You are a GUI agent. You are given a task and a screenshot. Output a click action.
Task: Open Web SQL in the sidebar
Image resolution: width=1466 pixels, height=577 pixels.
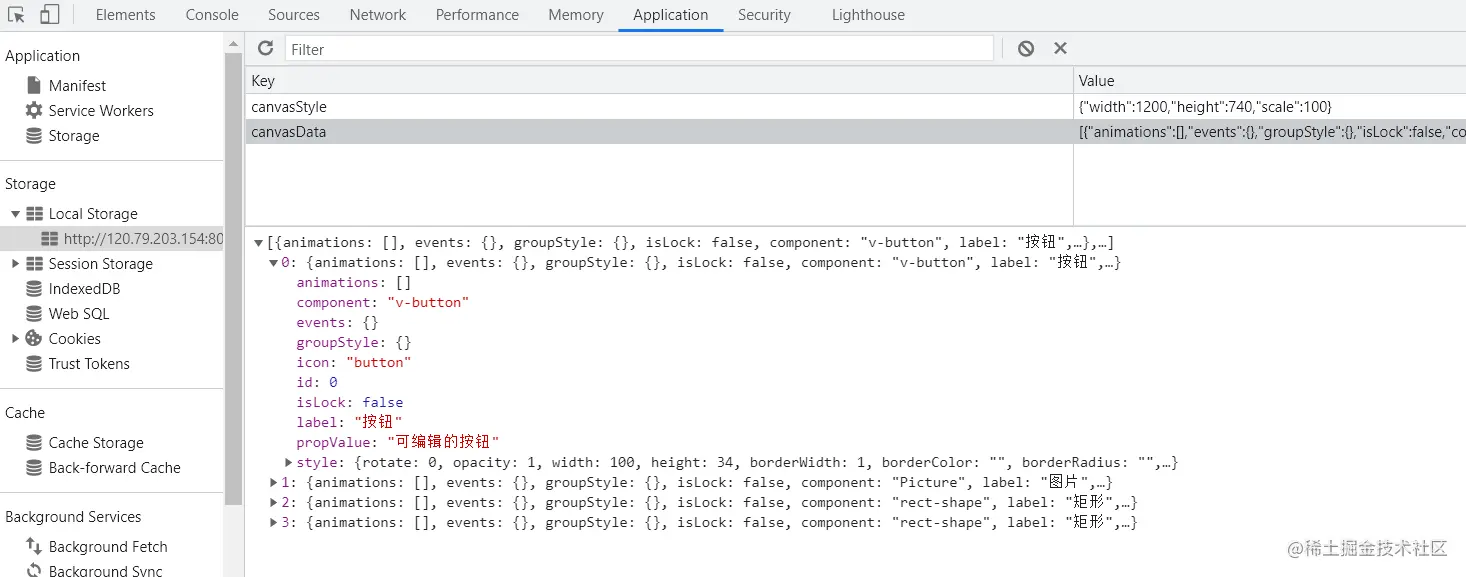click(79, 314)
